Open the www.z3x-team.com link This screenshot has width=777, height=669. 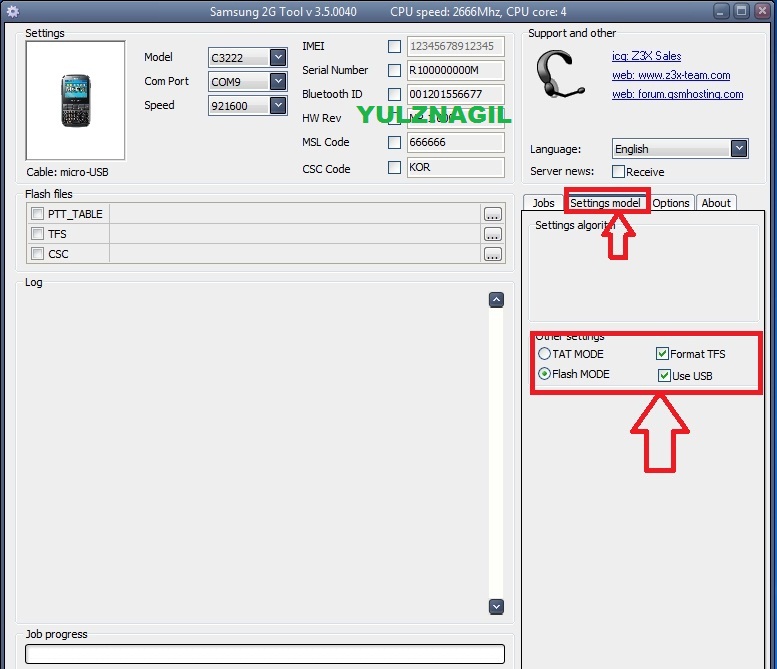[671, 75]
